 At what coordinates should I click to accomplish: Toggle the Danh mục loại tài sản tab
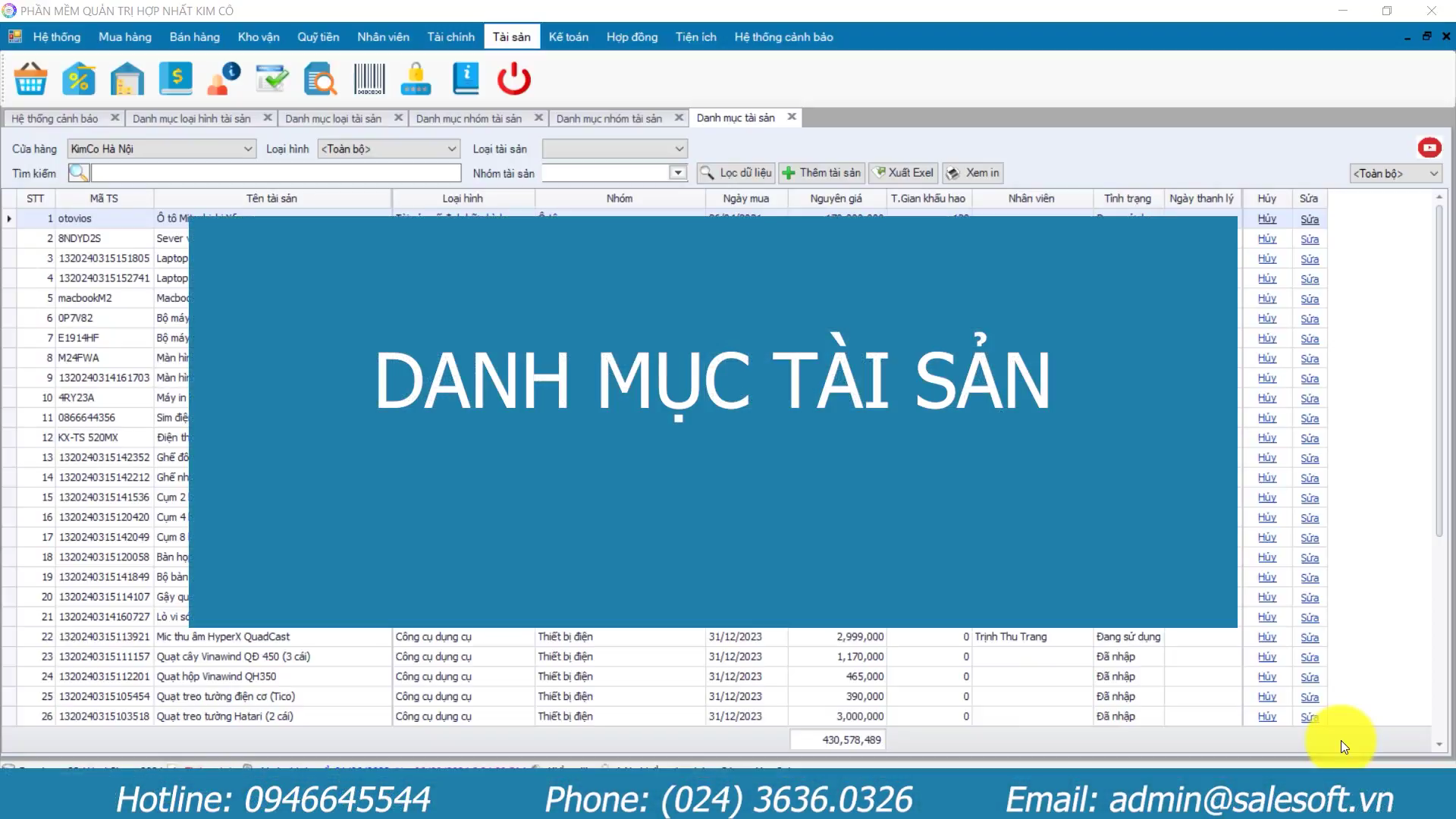[333, 117]
